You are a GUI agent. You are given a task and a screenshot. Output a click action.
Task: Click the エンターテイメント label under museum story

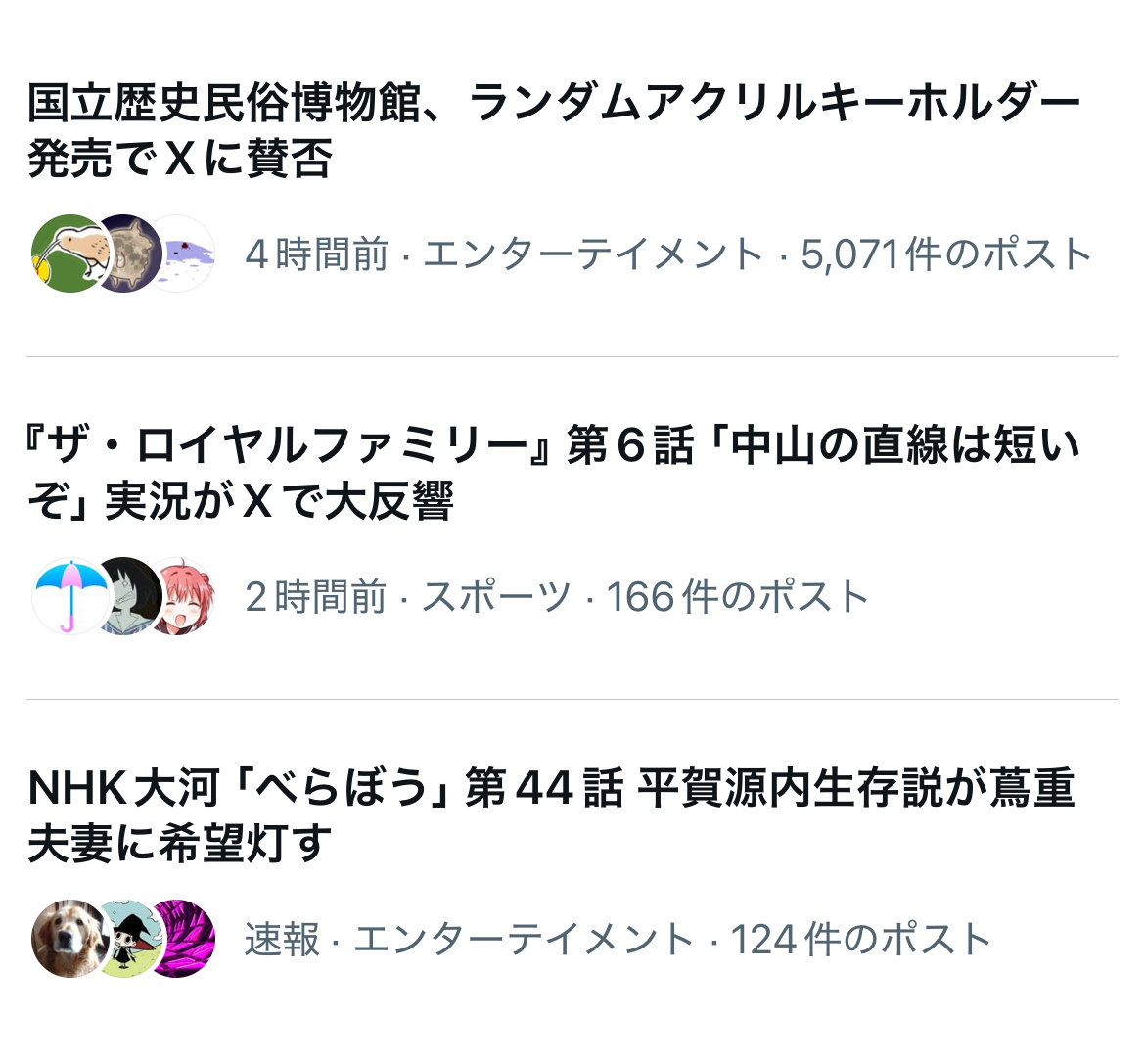(594, 254)
